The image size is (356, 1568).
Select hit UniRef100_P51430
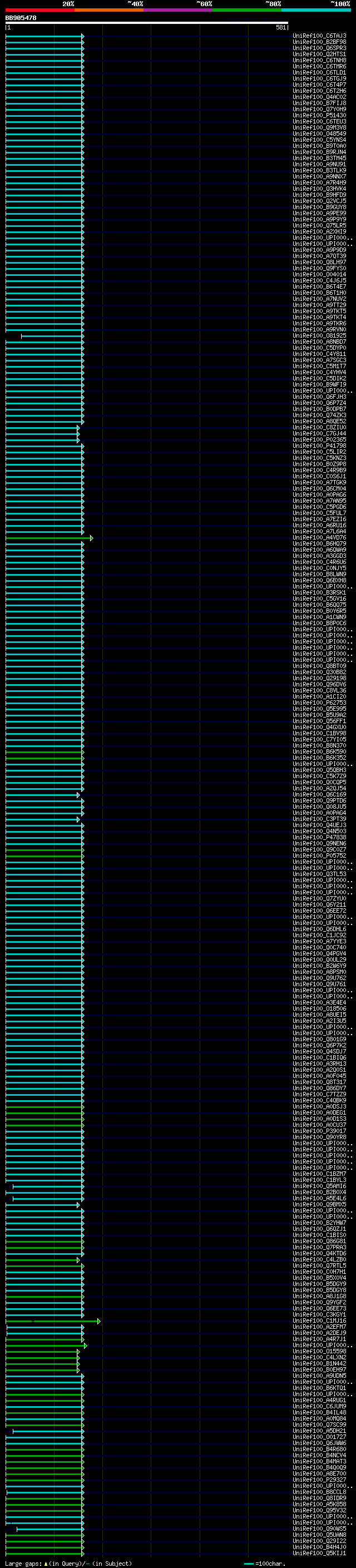319,115
